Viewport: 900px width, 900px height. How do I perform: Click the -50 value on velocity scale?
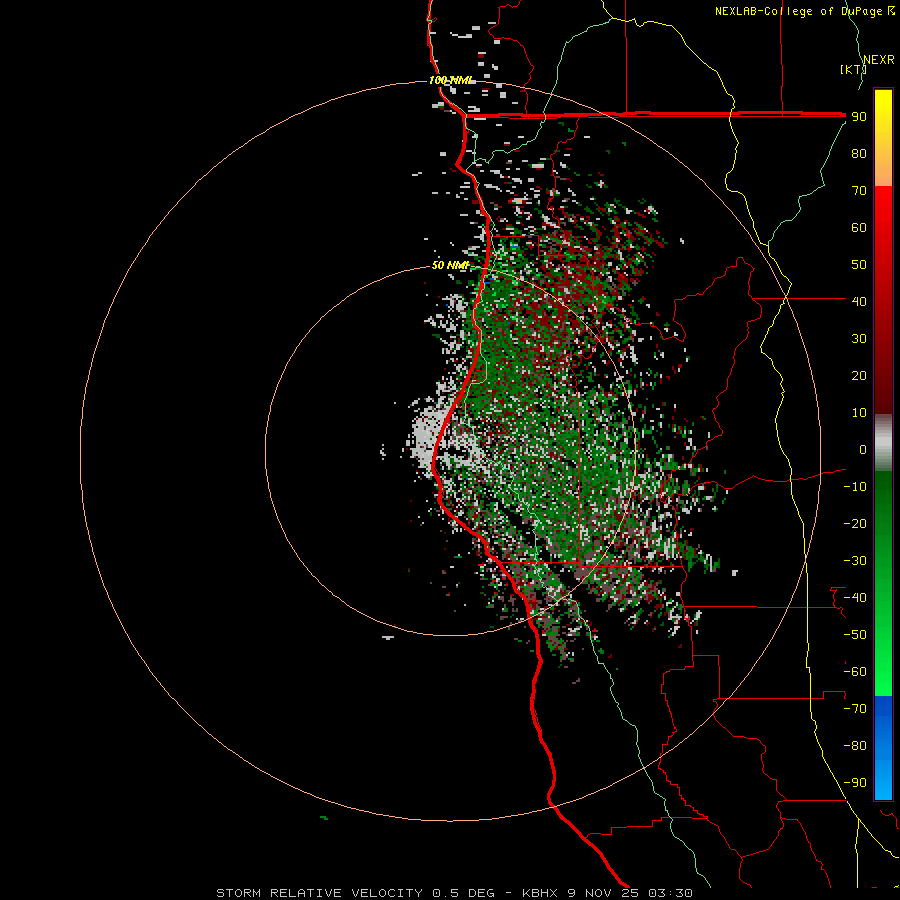(x=855, y=635)
